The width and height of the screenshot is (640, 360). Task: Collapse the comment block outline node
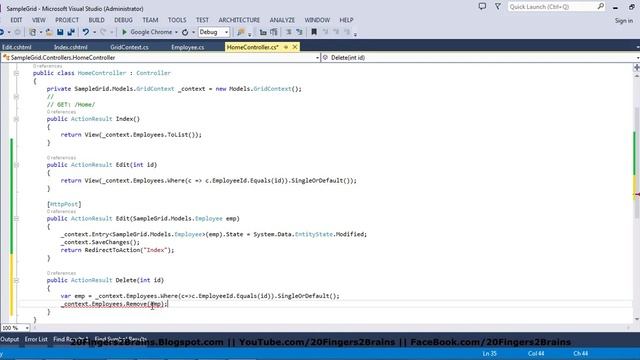(16, 97)
